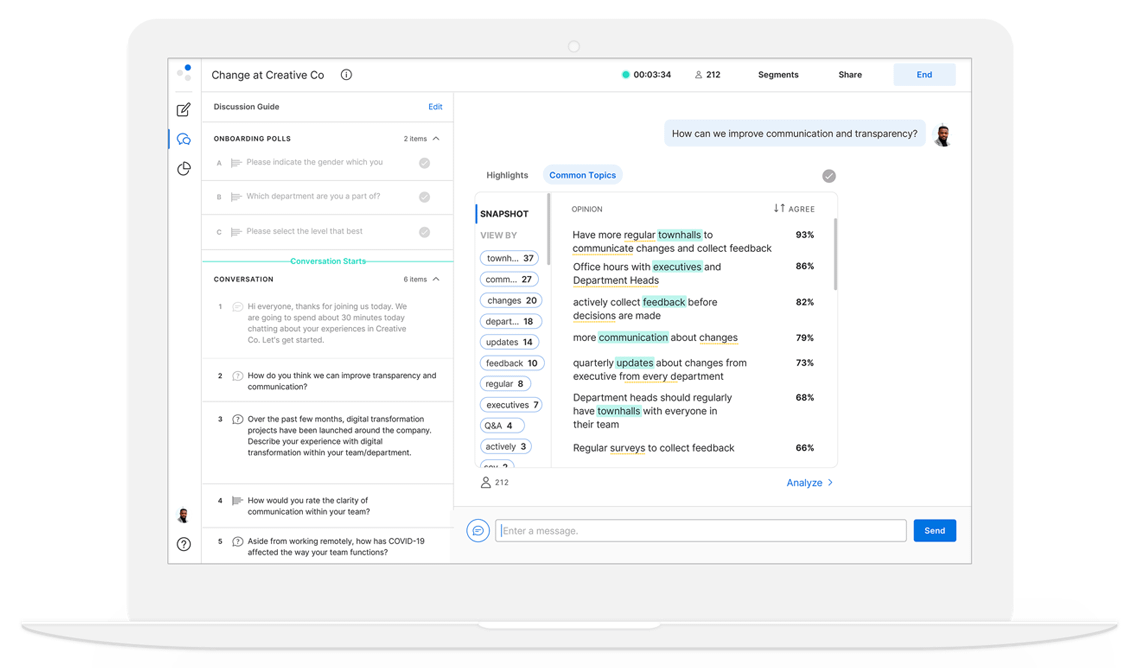Viewport: 1140px width, 668px height.
Task: Click the moderator avatar beside the question bubble
Action: coord(943,135)
